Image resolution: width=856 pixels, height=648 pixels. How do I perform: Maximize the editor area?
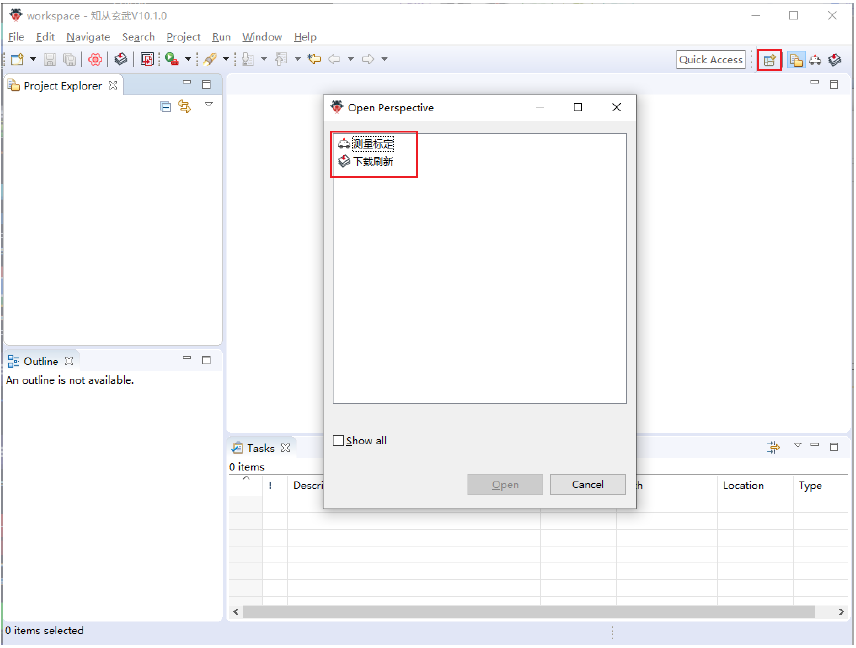pyautogui.click(x=834, y=84)
